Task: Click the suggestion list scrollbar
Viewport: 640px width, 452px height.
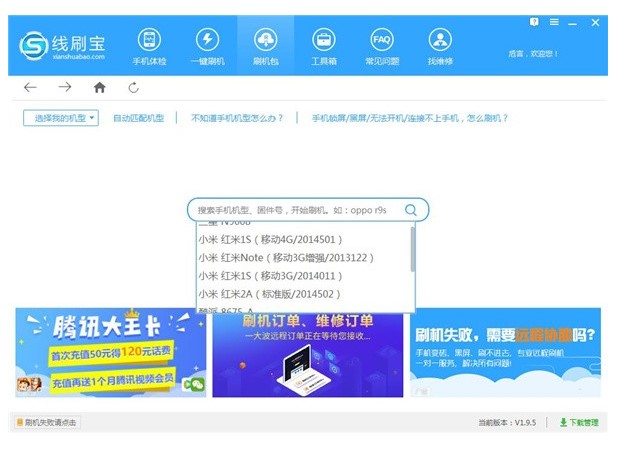Action: [413, 249]
